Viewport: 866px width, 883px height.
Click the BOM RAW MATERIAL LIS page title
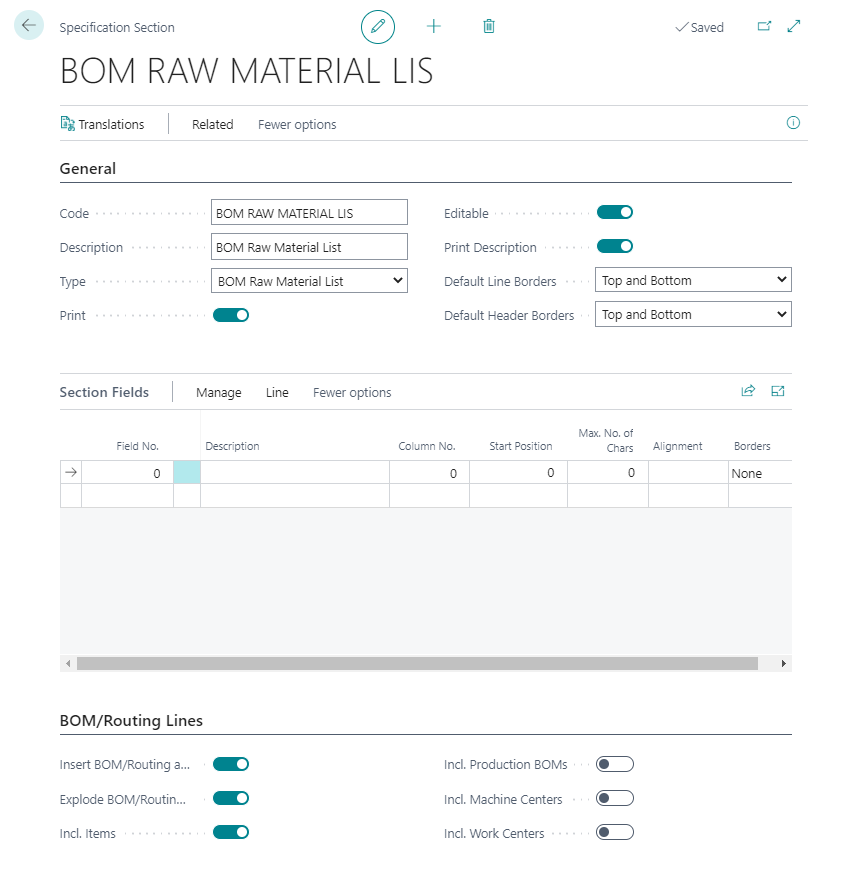click(247, 71)
